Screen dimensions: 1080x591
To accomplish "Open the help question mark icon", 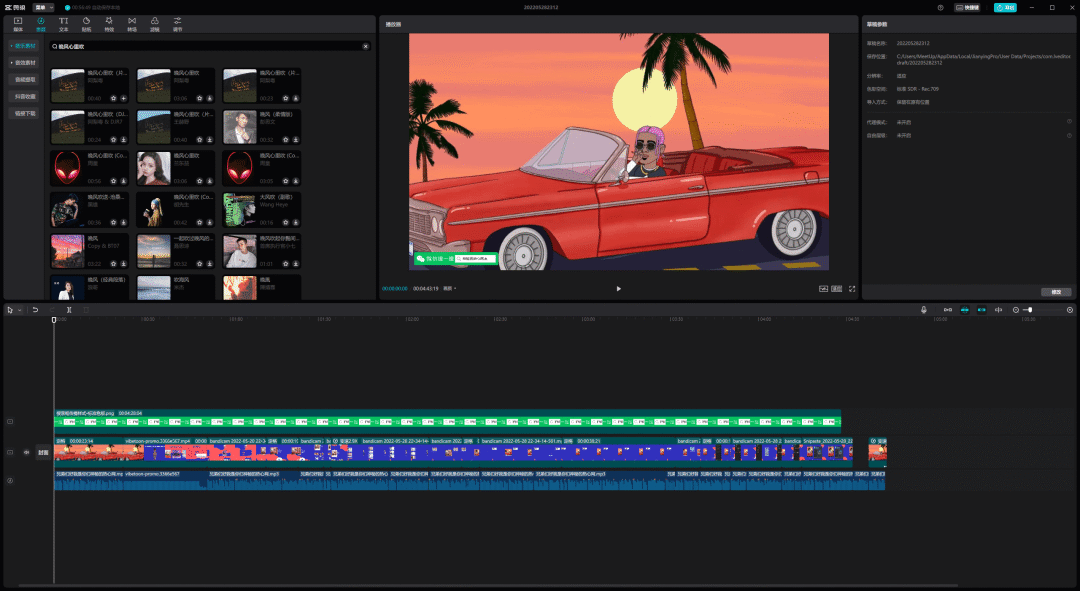I will (940, 8).
